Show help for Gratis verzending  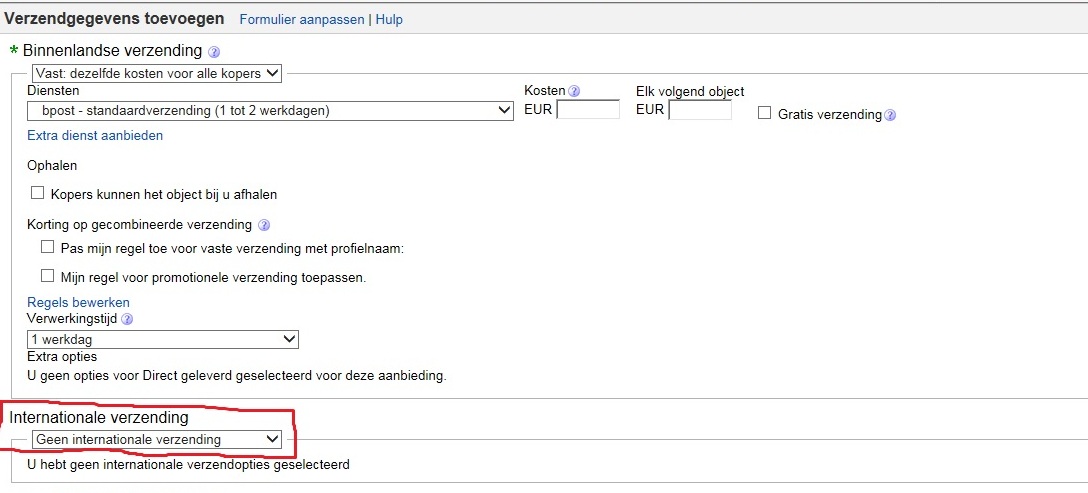[x=890, y=115]
